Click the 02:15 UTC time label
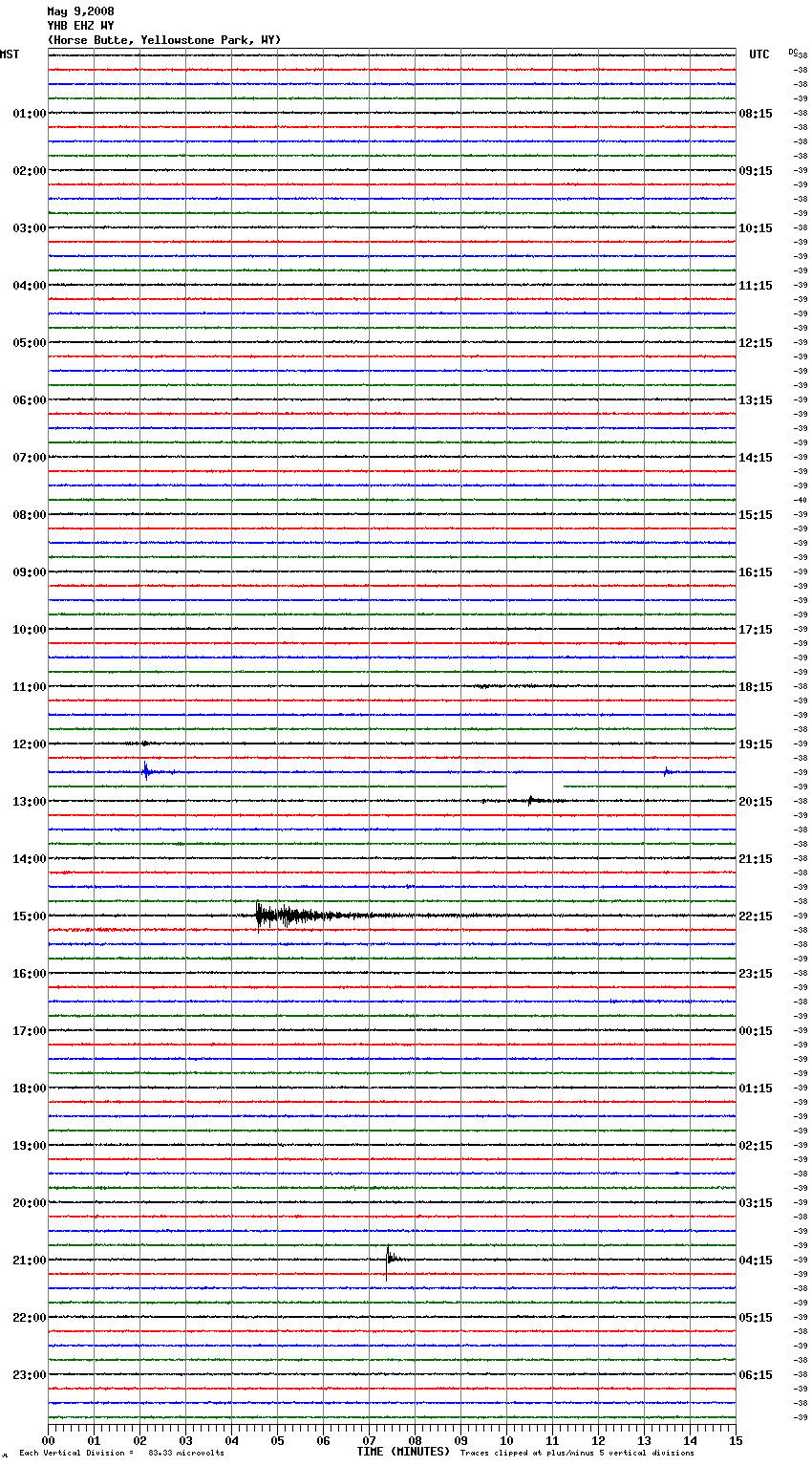 [756, 1146]
